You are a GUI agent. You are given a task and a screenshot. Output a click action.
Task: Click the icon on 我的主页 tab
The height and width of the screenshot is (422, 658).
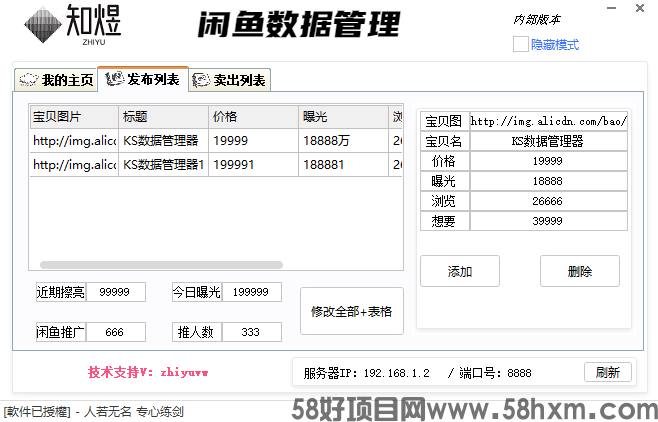tap(29, 80)
